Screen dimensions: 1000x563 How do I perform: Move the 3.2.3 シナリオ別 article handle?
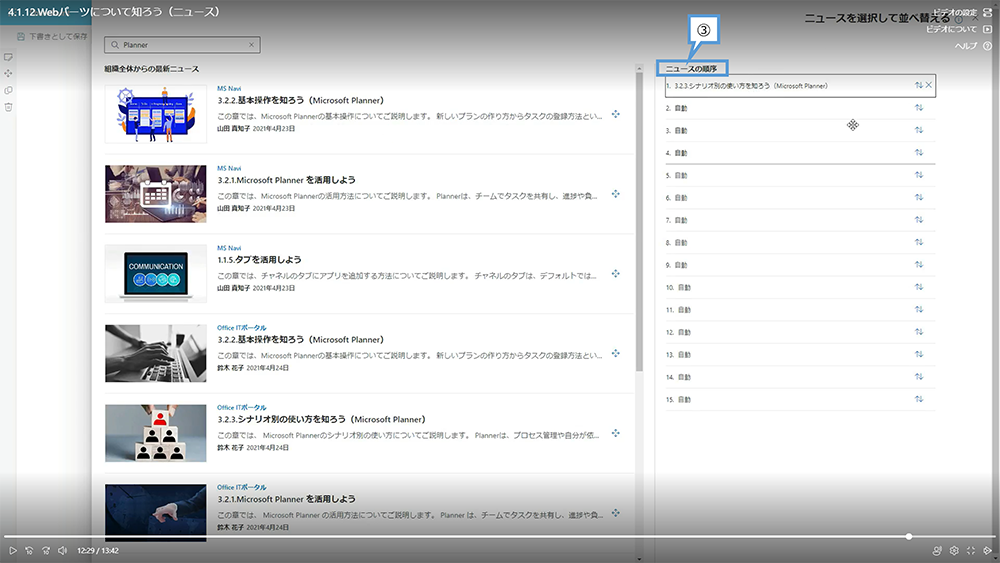(x=615, y=433)
